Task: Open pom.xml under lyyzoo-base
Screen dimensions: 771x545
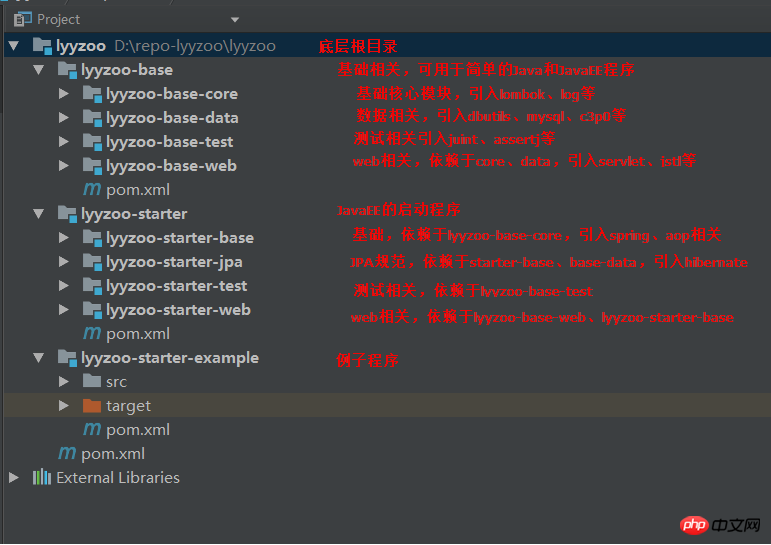Action: [x=138, y=190]
